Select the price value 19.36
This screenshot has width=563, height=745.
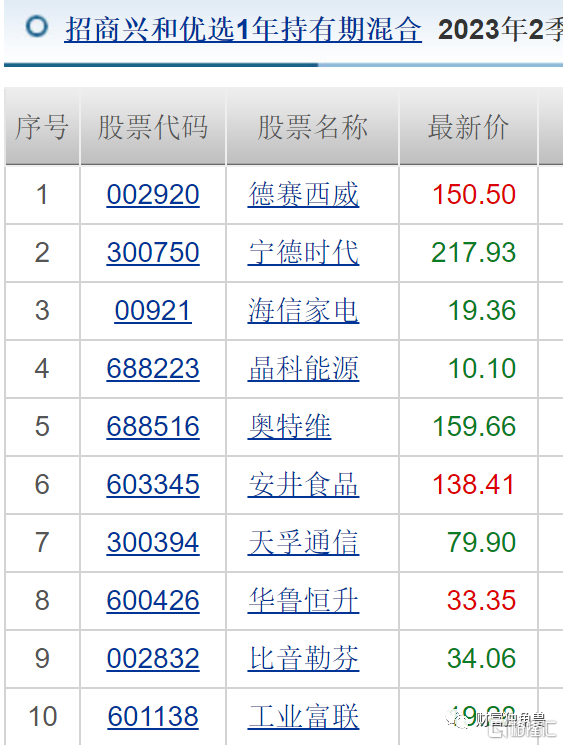point(482,311)
